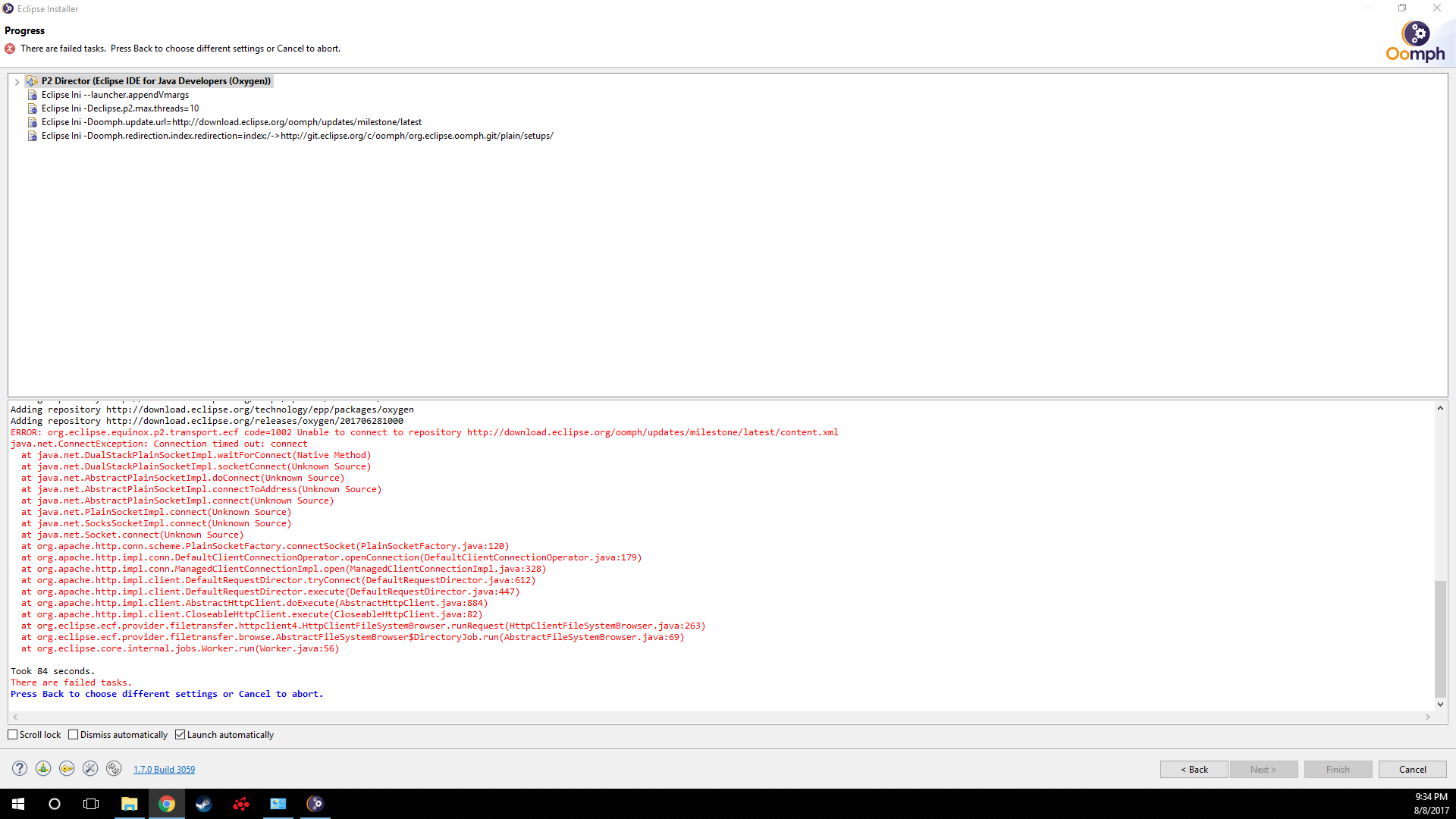
Task: Open the 1.7.0 Build 3059 link
Action: point(164,770)
